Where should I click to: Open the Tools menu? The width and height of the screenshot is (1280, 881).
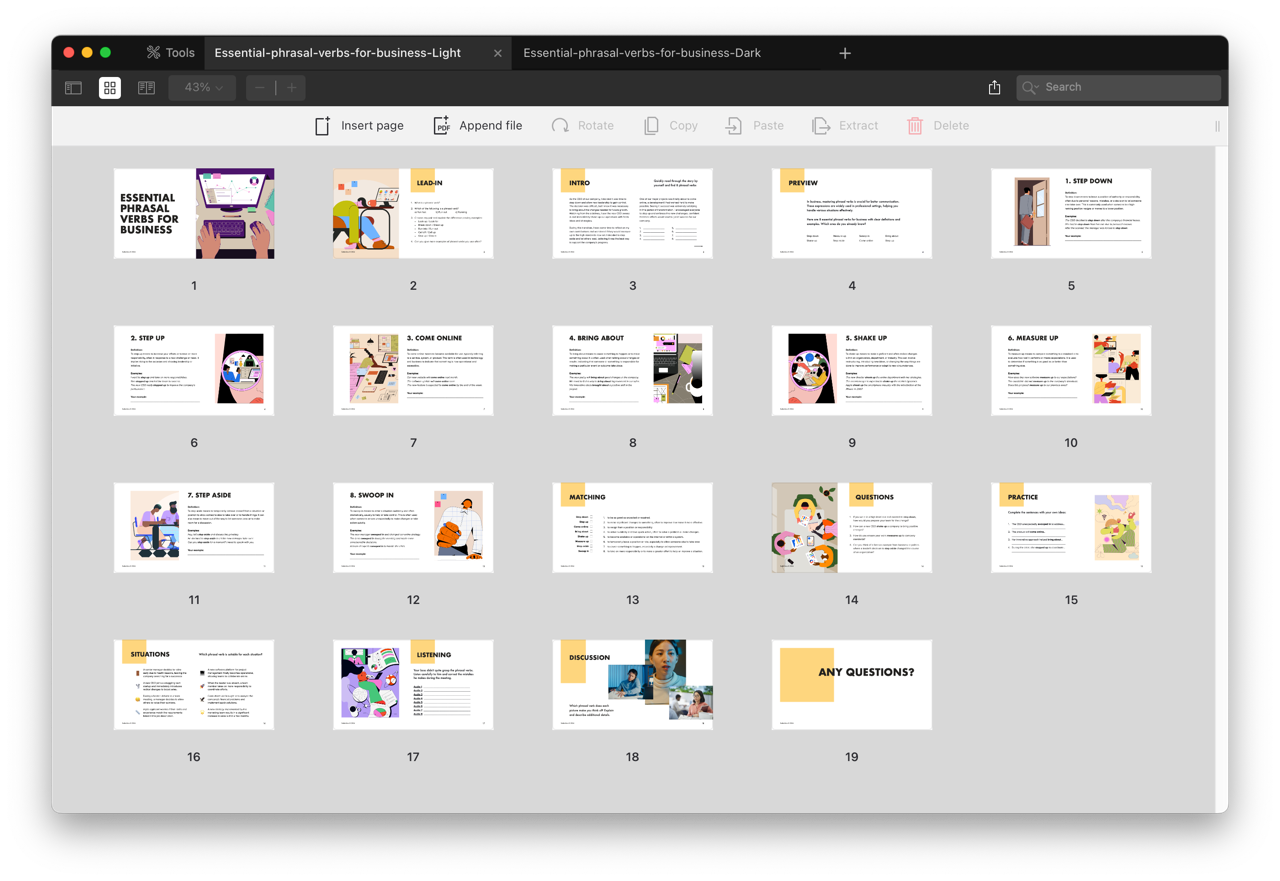coord(170,53)
